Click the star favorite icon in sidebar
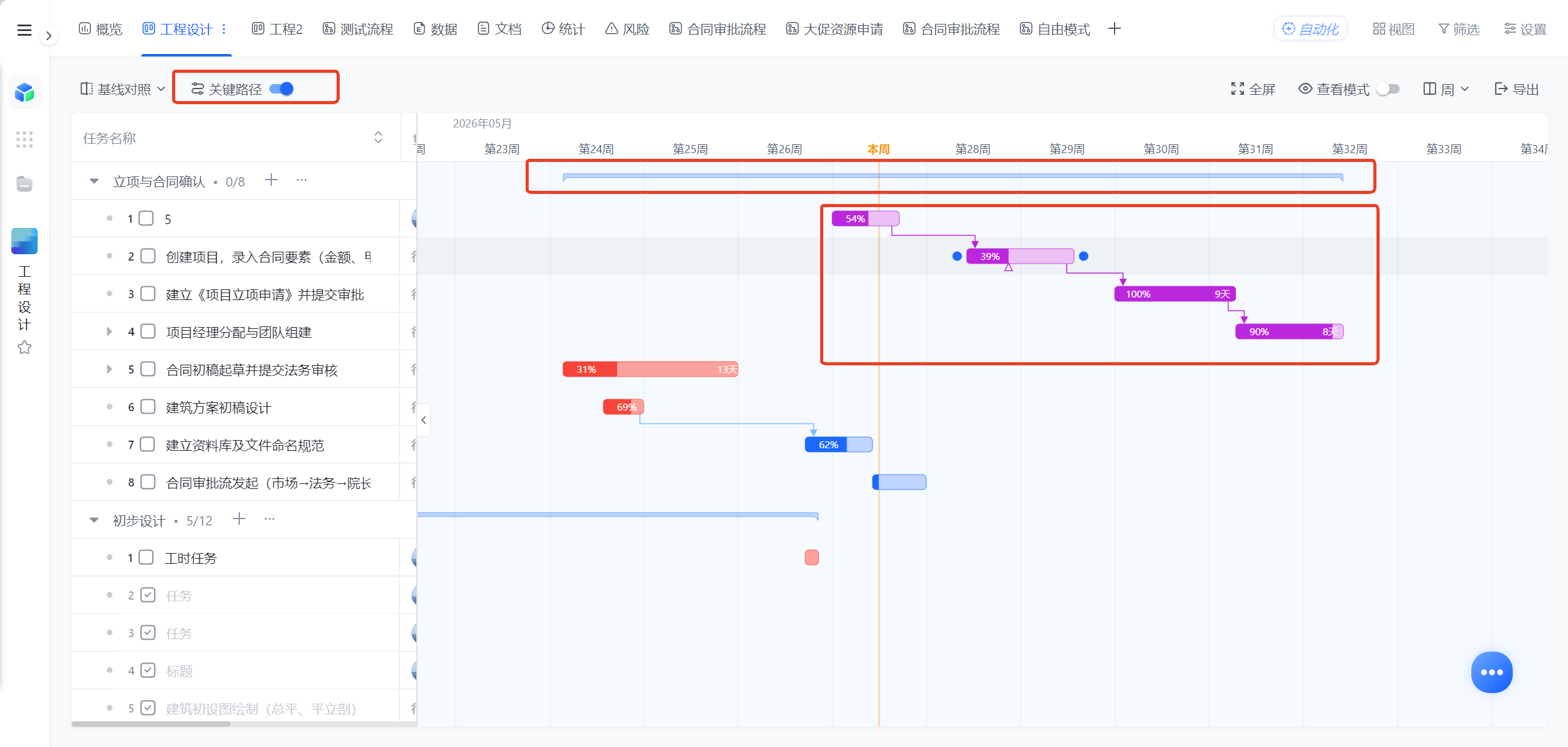The height and width of the screenshot is (747, 1568). pyautogui.click(x=24, y=347)
